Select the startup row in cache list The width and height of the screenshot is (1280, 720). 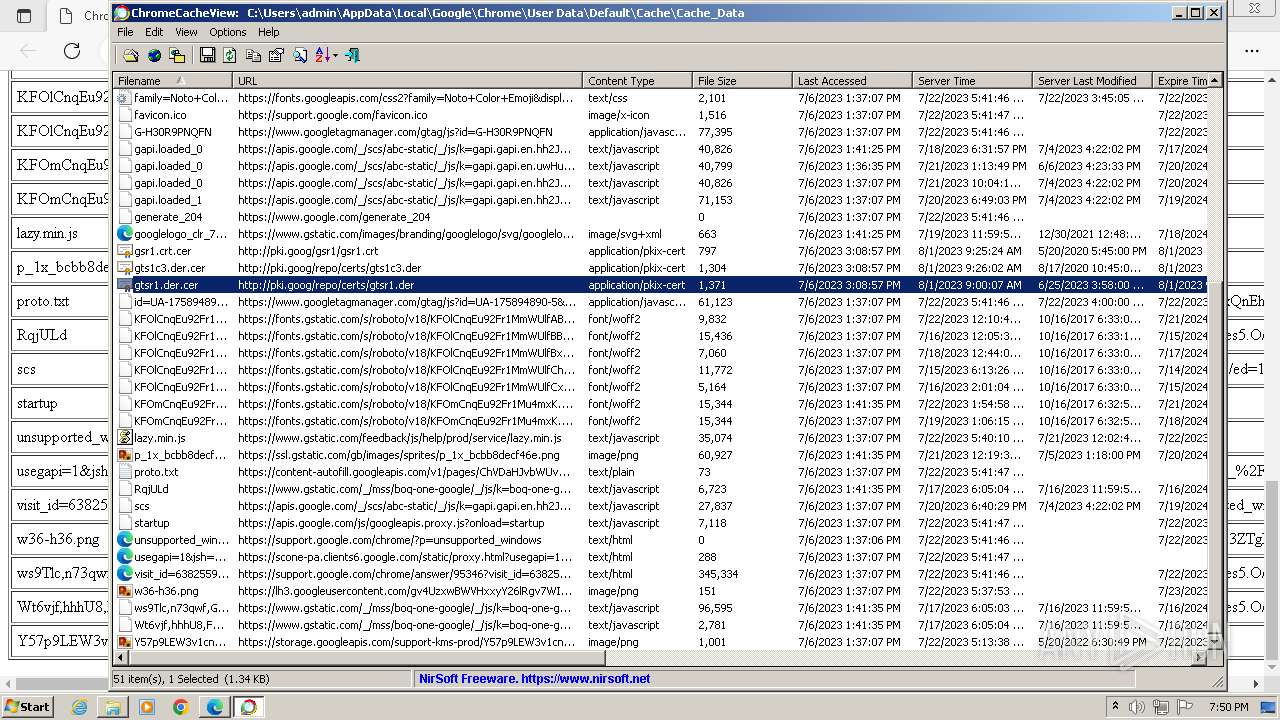click(660, 523)
